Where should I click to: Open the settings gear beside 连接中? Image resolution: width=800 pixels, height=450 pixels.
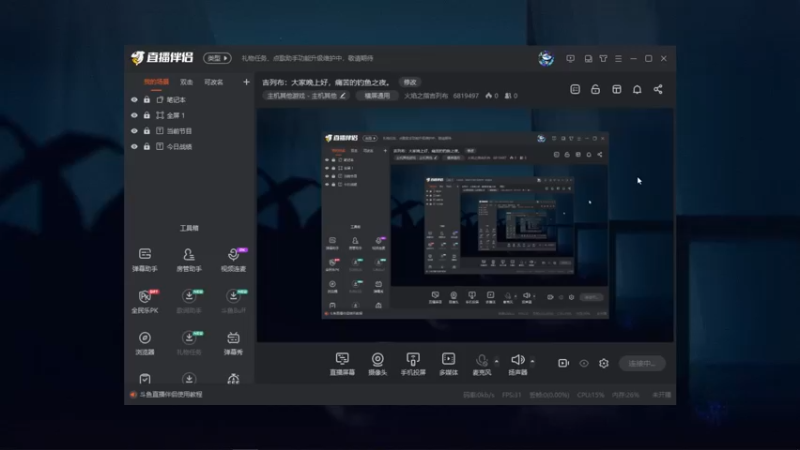click(x=604, y=363)
